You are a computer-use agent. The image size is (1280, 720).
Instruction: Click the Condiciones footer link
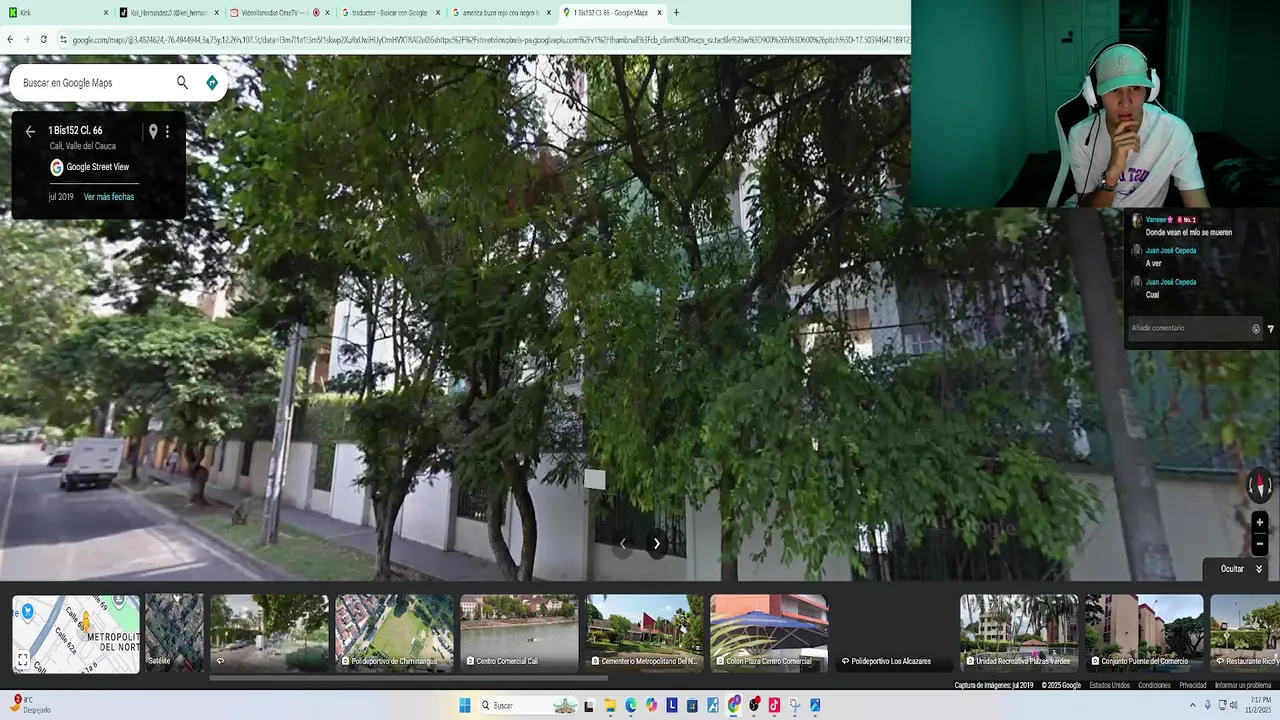[x=1154, y=685]
